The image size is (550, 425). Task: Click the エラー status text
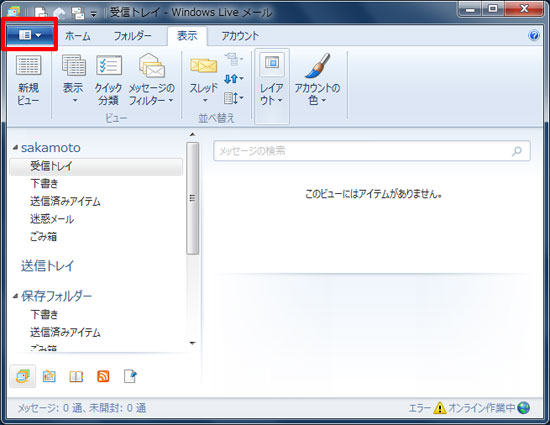point(420,408)
